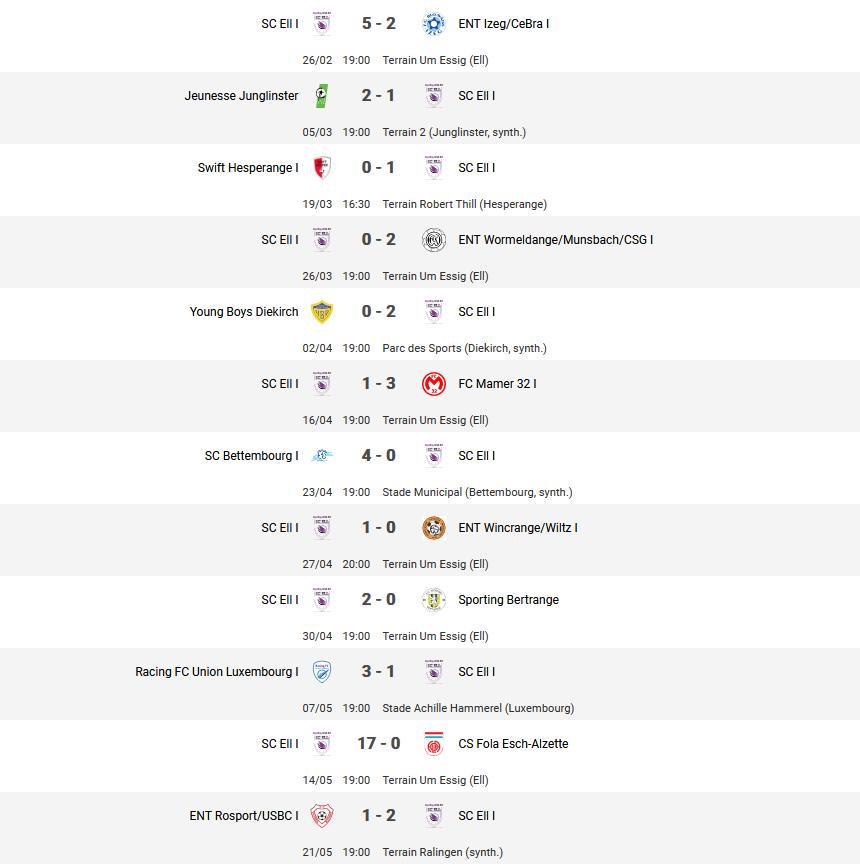Click the FC Mamer 32 red logo
The image size is (860, 864).
(434, 384)
